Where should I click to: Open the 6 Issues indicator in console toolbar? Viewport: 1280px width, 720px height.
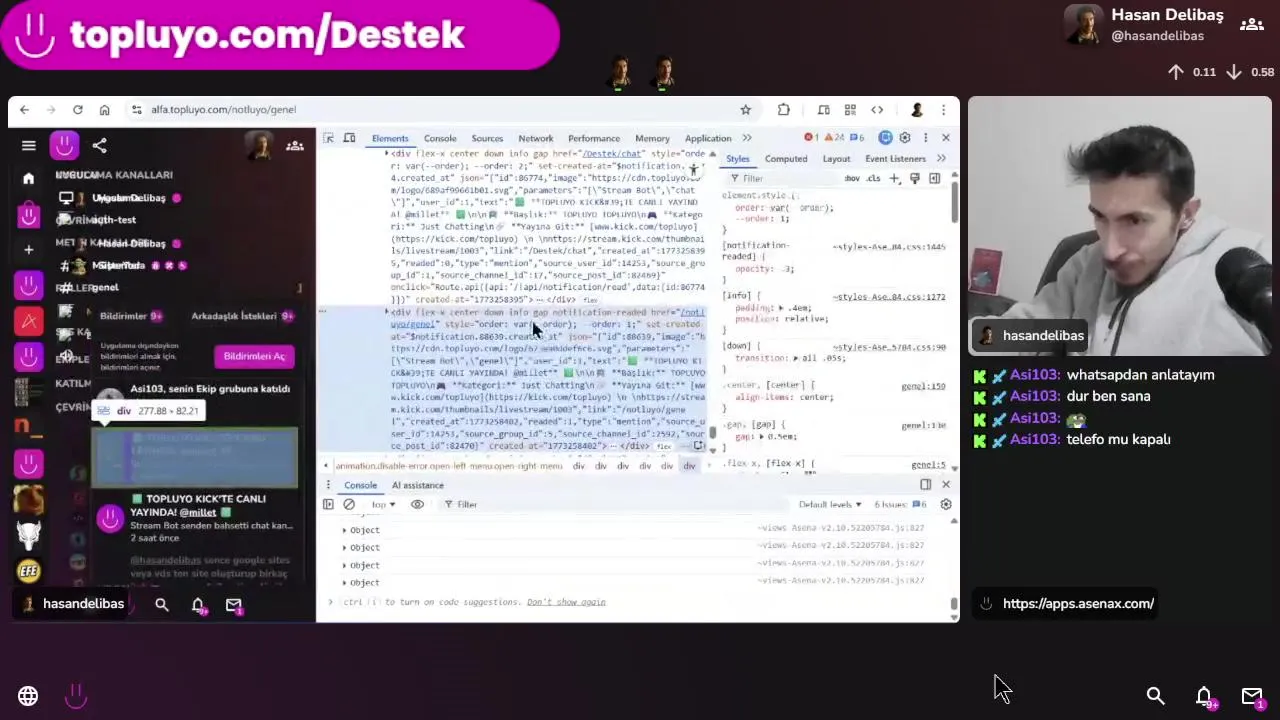pos(901,504)
